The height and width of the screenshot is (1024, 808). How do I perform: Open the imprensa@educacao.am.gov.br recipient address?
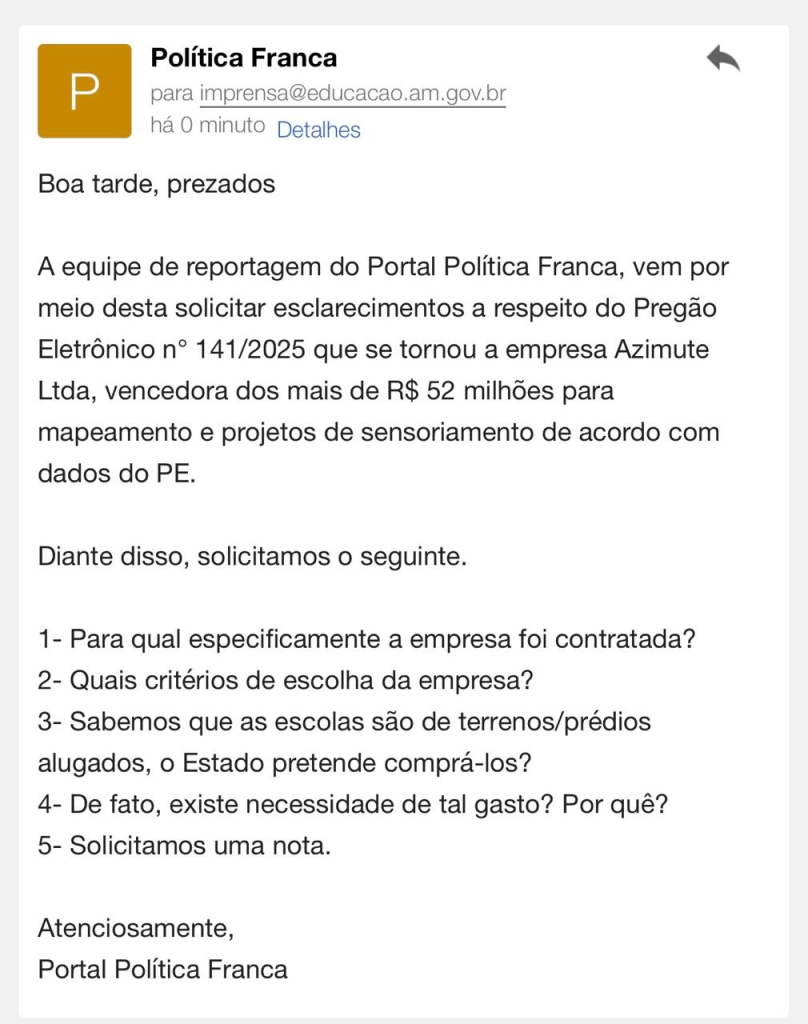(x=353, y=95)
